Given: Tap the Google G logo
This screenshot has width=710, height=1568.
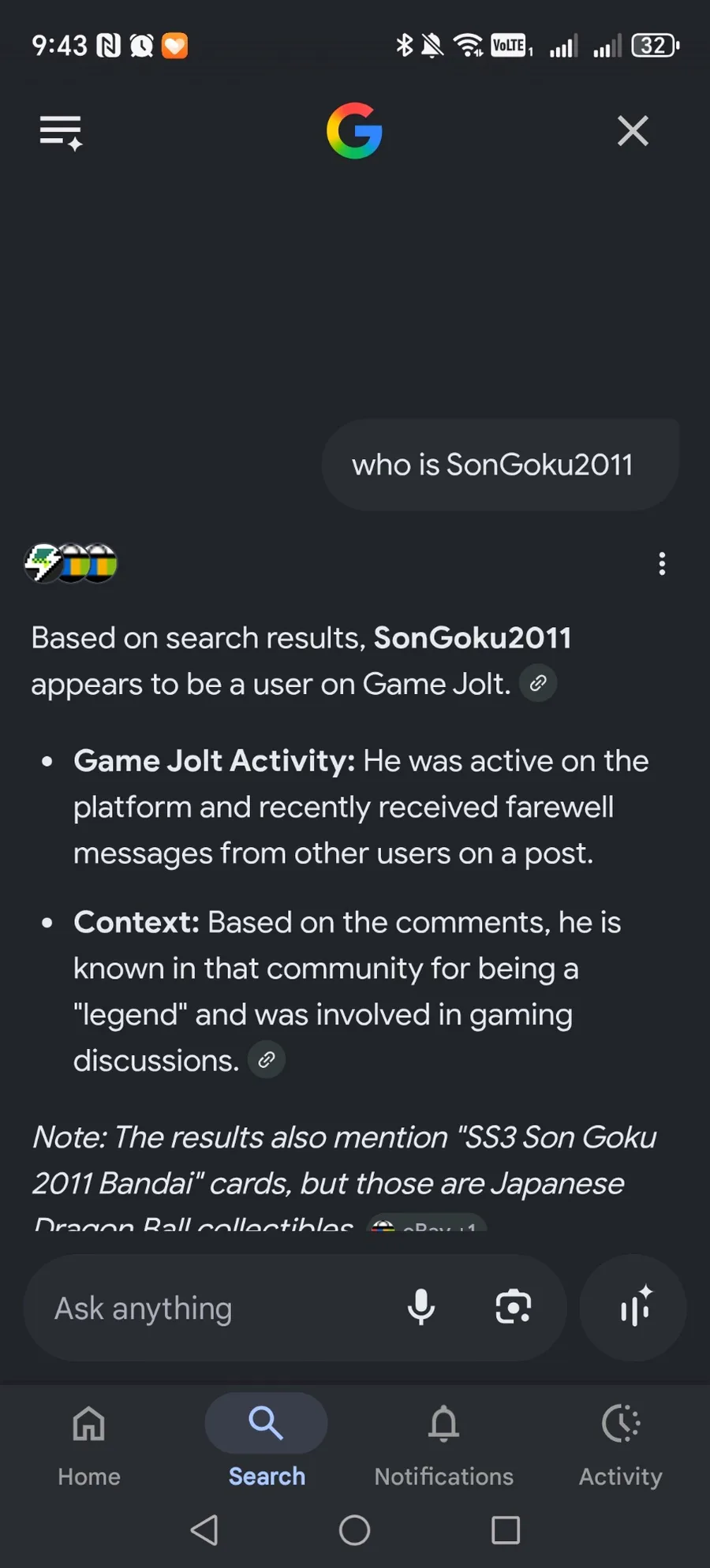Looking at the screenshot, I should pyautogui.click(x=354, y=131).
